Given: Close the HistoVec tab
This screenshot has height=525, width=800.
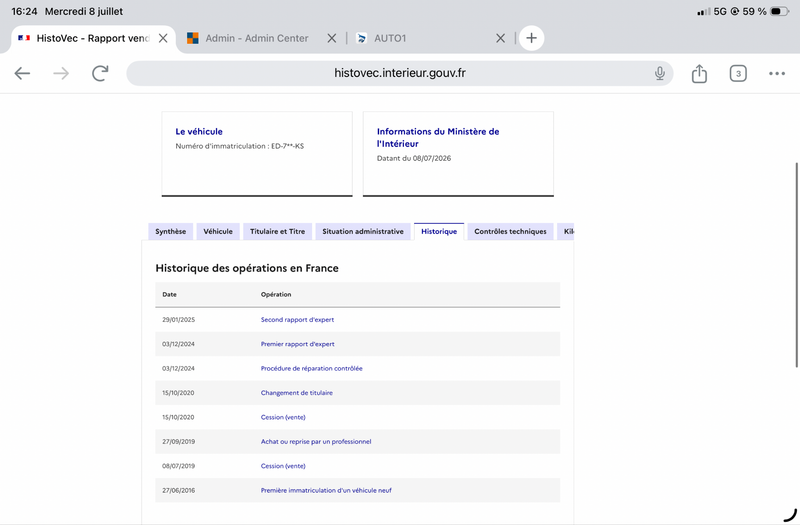Looking at the screenshot, I should [163, 38].
